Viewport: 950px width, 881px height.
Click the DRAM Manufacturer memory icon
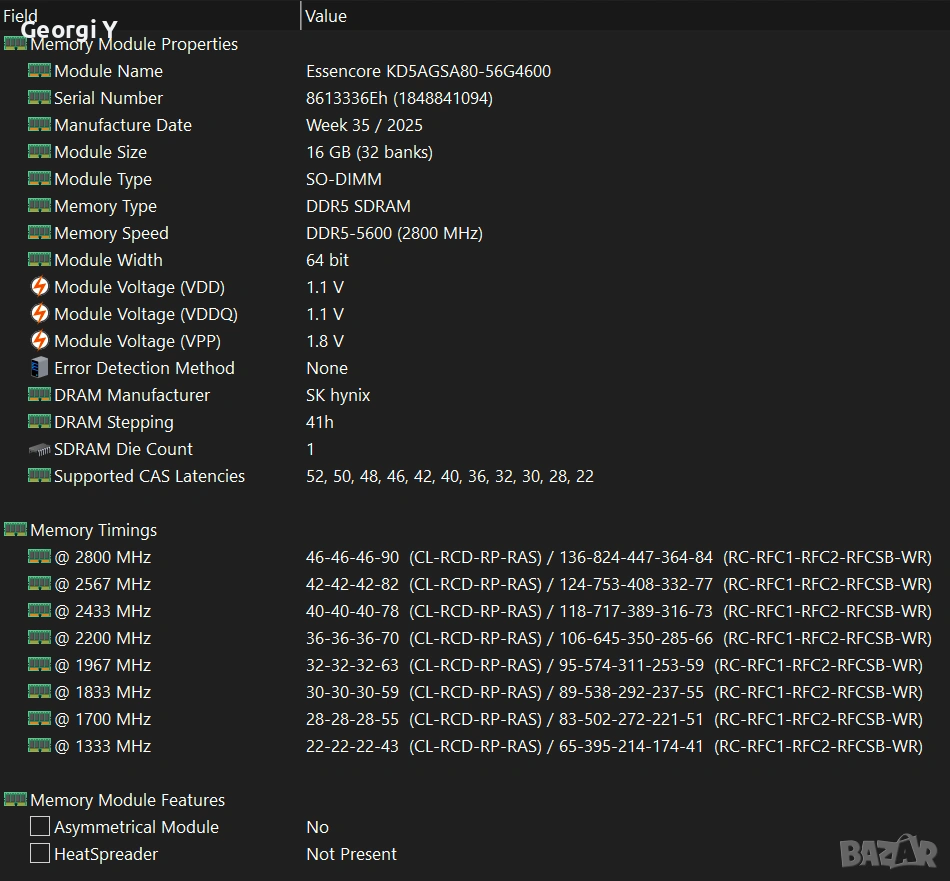pyautogui.click(x=39, y=395)
